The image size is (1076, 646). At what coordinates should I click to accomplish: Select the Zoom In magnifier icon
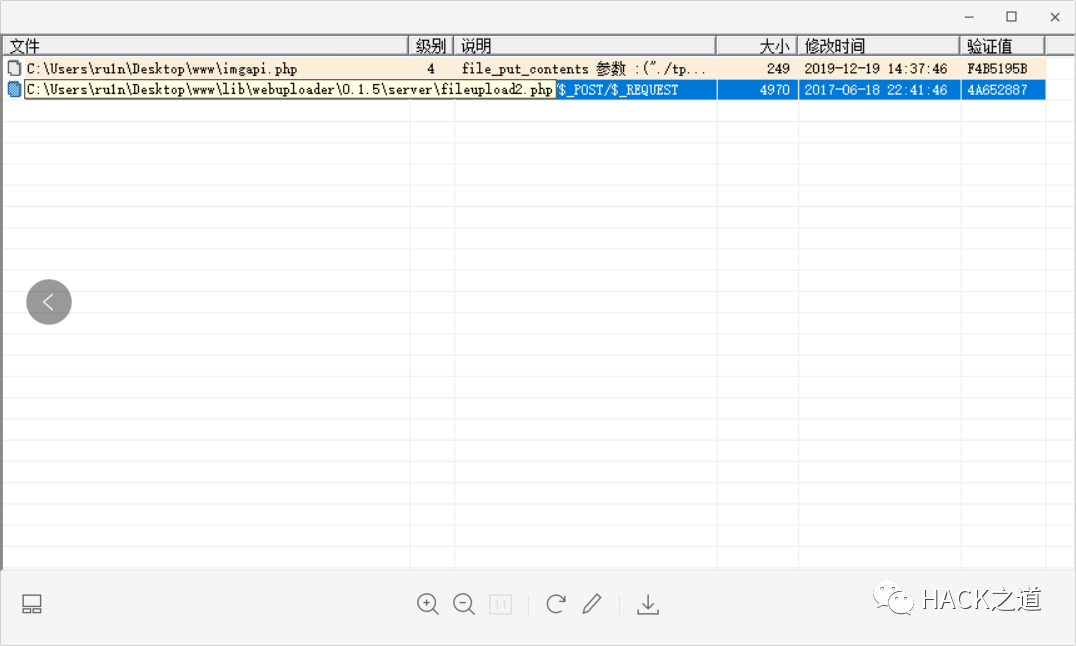pyautogui.click(x=427, y=604)
